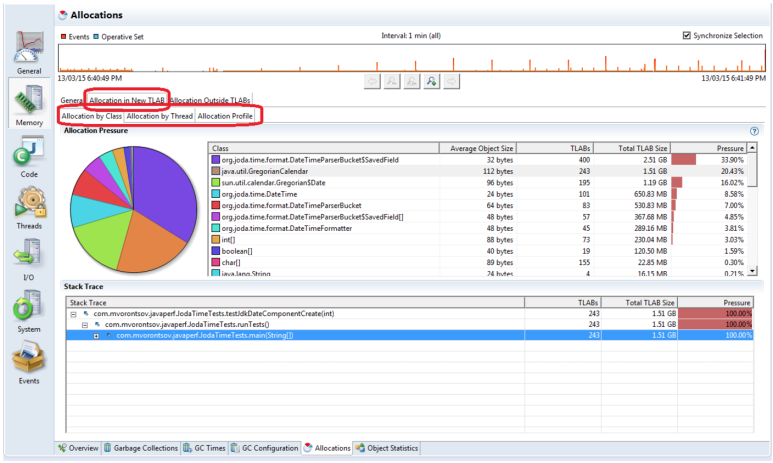773x463 pixels.
Task: Sort the table by Class column
Action: (324, 148)
